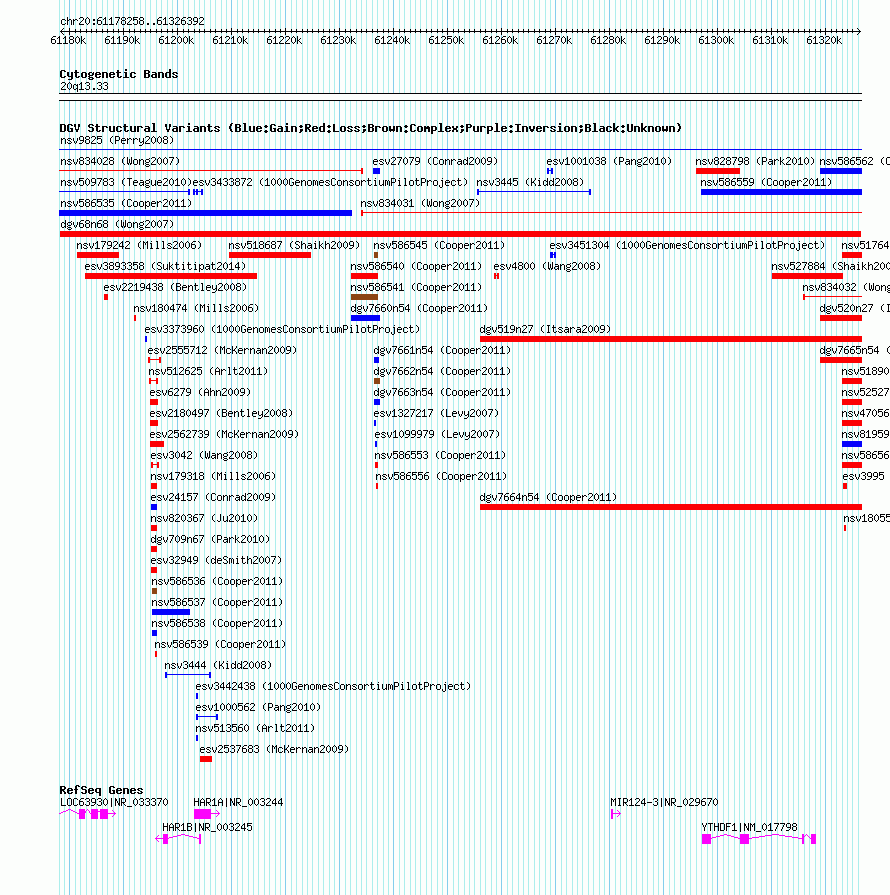Open the dgv7663n54 (Cooper2011) label
Image resolution: width=890 pixels, height=895 pixels.
tap(442, 393)
